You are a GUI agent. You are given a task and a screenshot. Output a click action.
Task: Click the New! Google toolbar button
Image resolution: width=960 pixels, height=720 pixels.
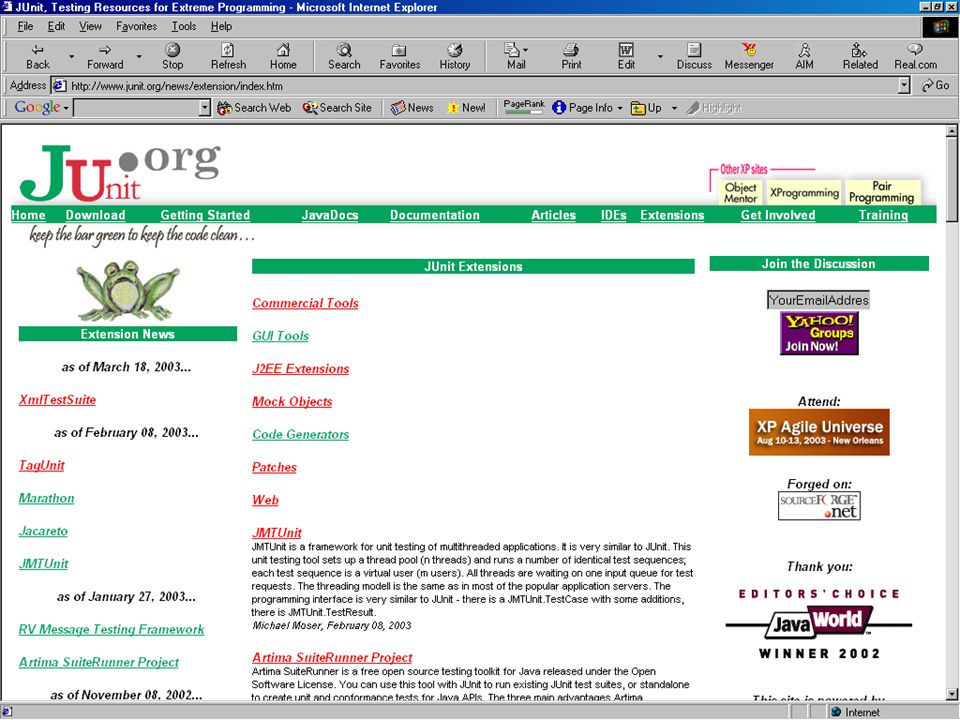467,108
